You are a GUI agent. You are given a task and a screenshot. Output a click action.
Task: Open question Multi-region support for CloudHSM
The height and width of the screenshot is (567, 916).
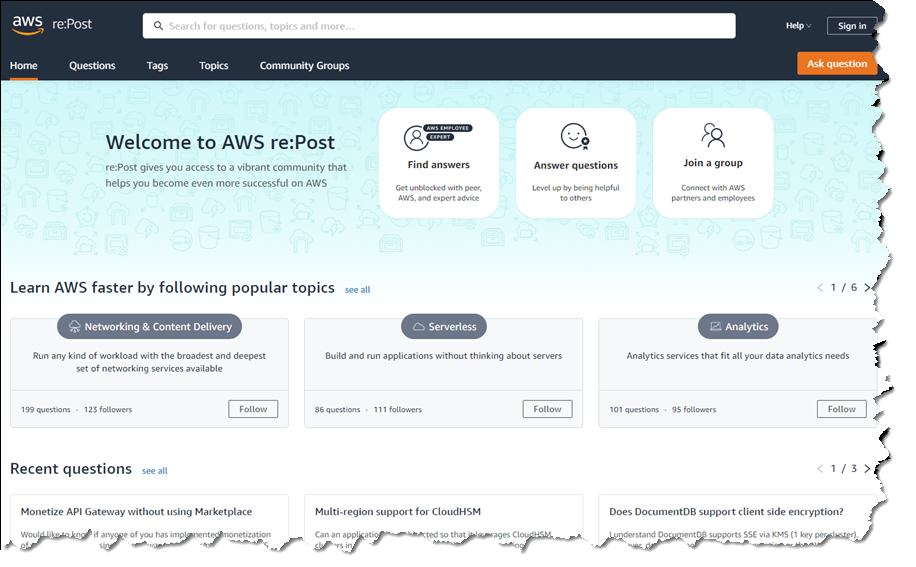pyautogui.click(x=398, y=512)
